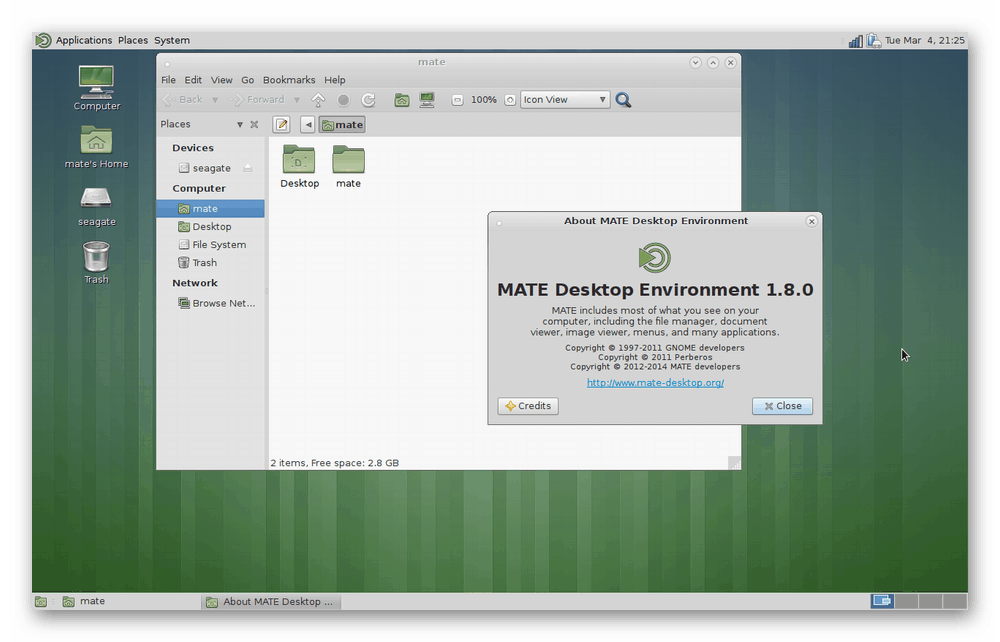The height and width of the screenshot is (642, 1000).
Task: Go to Home folder toolbar icon
Action: coord(402,100)
